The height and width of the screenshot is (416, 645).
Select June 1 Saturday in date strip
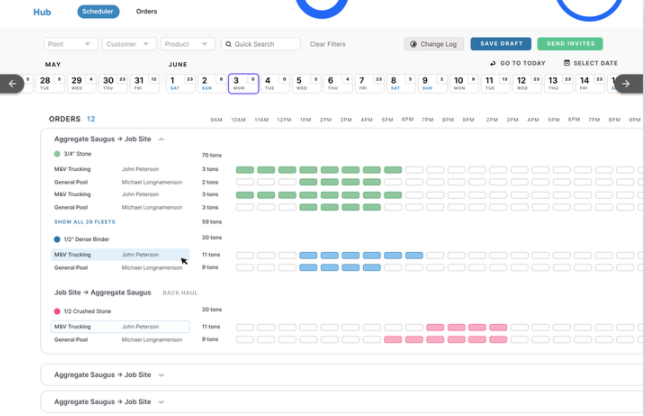coord(181,84)
